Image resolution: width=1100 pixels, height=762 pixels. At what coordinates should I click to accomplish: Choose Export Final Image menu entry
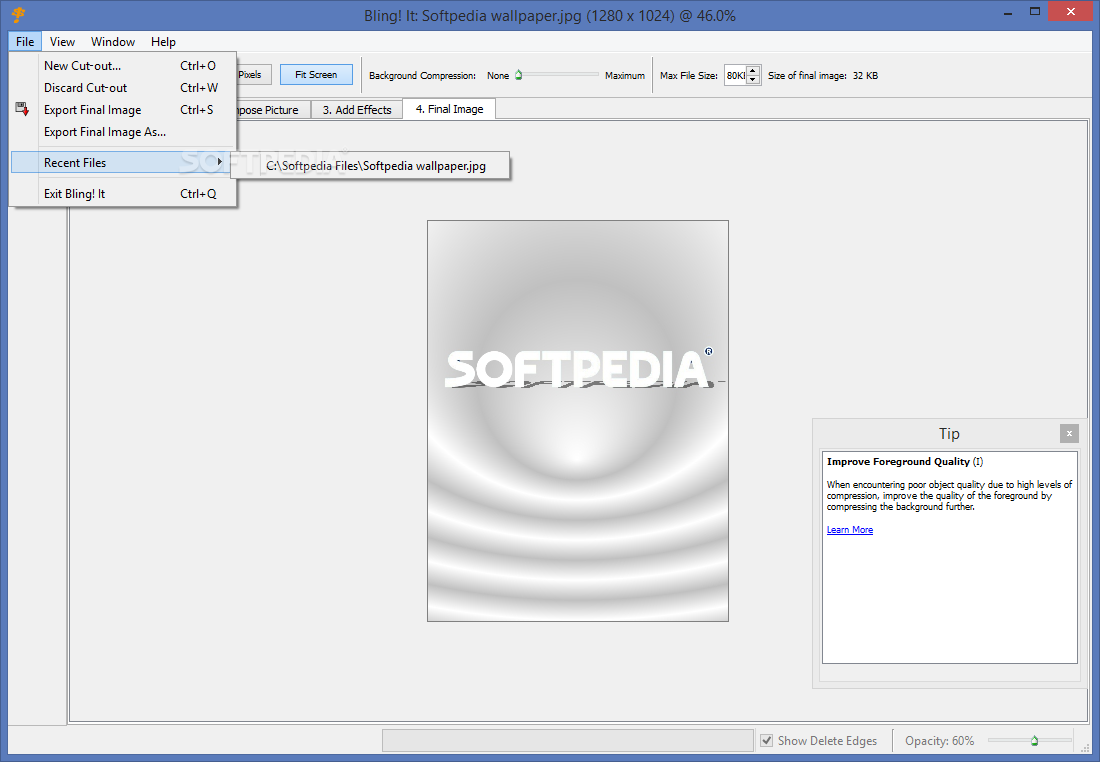point(123,109)
